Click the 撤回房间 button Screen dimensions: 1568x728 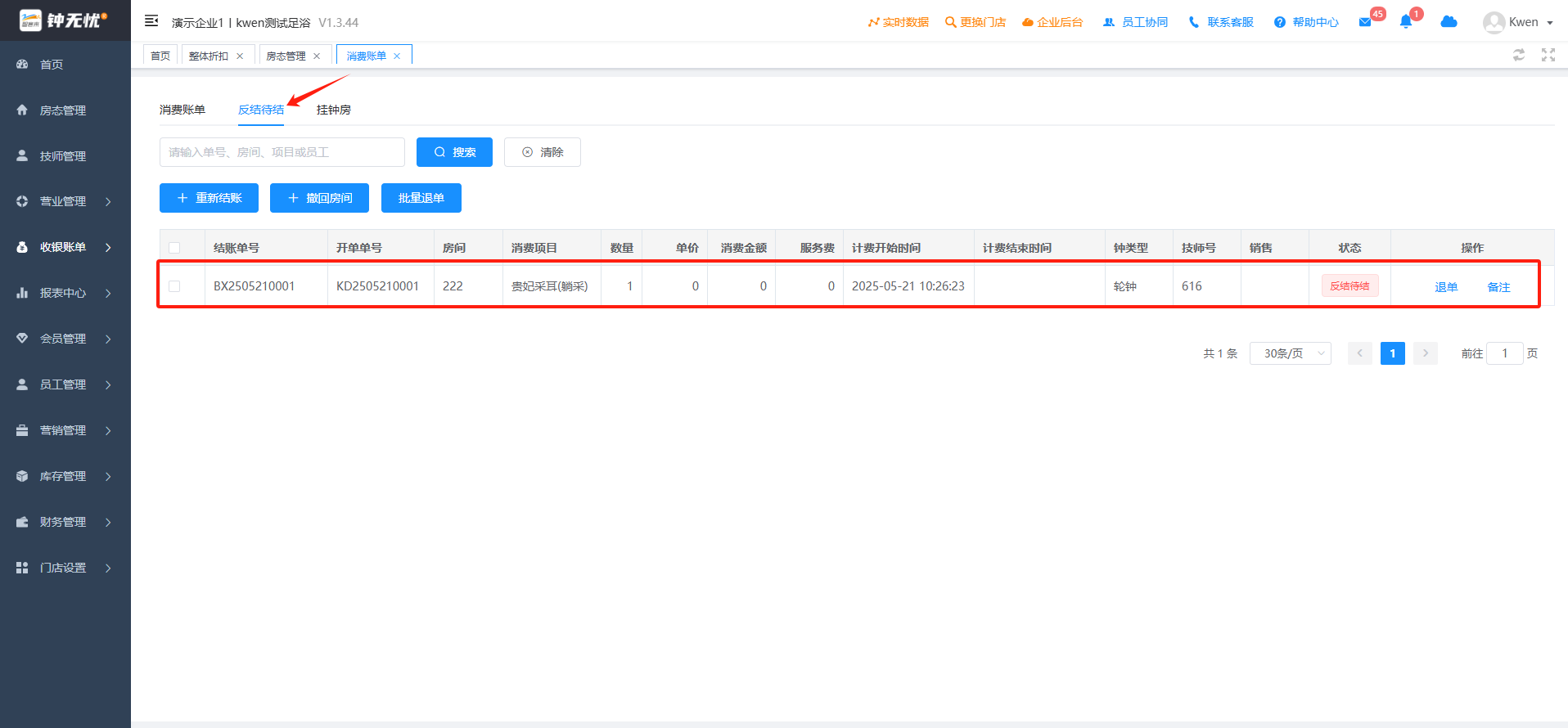click(x=319, y=198)
